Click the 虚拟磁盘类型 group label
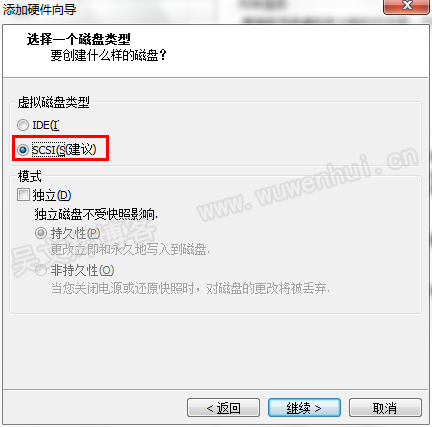This screenshot has width=432, height=427. point(54,102)
